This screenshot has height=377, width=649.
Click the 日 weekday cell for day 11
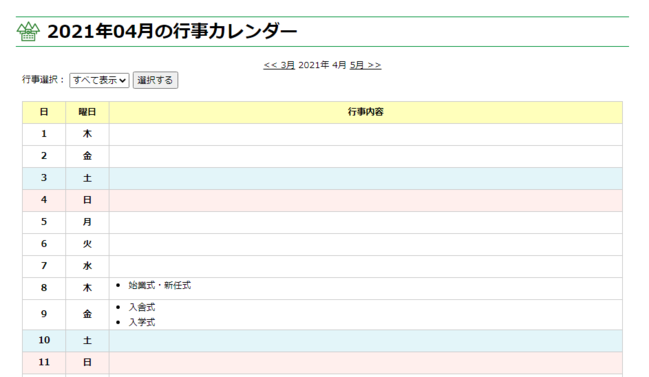87,362
